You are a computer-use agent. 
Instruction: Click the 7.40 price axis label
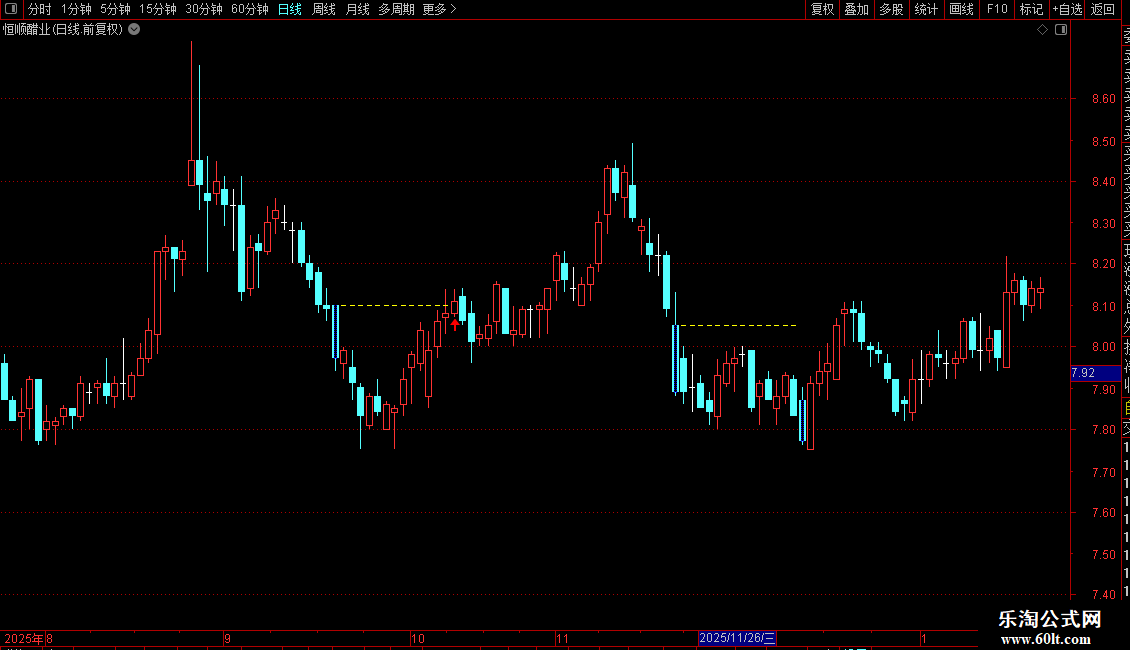[x=1103, y=595]
